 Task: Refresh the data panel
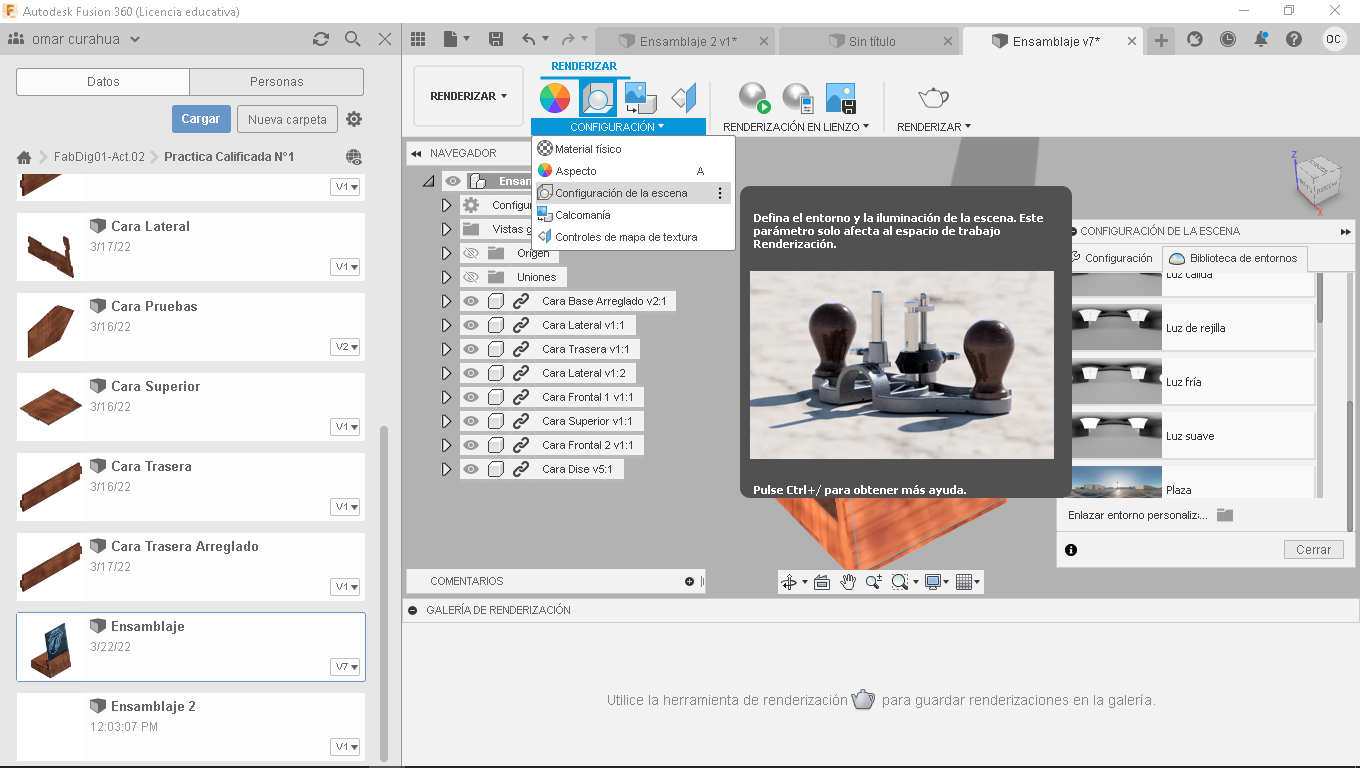pos(321,39)
